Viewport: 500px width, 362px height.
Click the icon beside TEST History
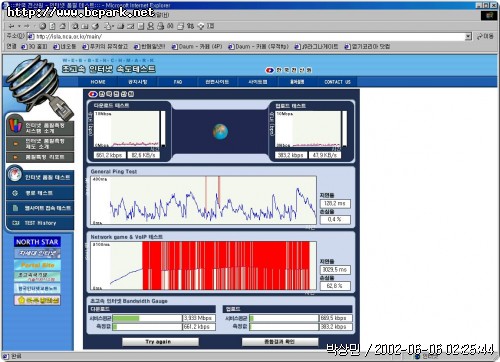point(15,223)
